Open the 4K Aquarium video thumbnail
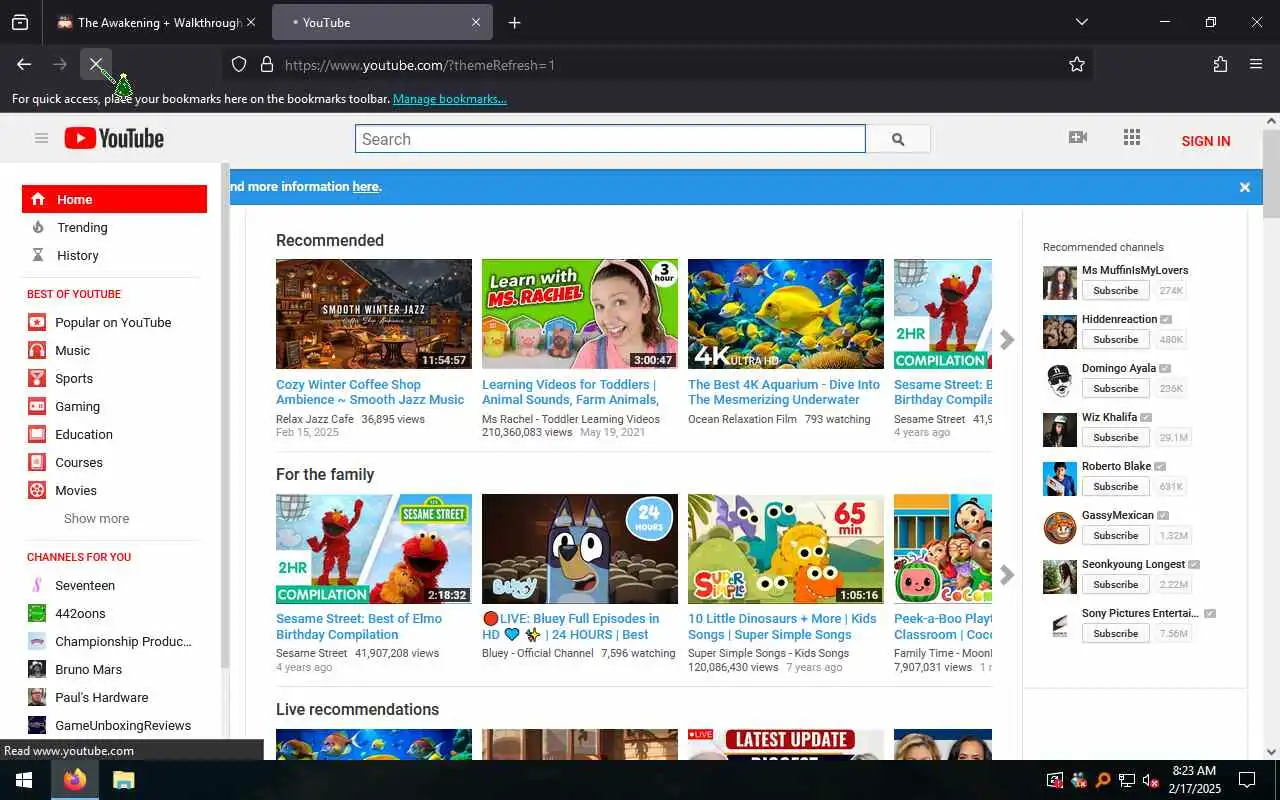1280x800 pixels. click(x=786, y=314)
